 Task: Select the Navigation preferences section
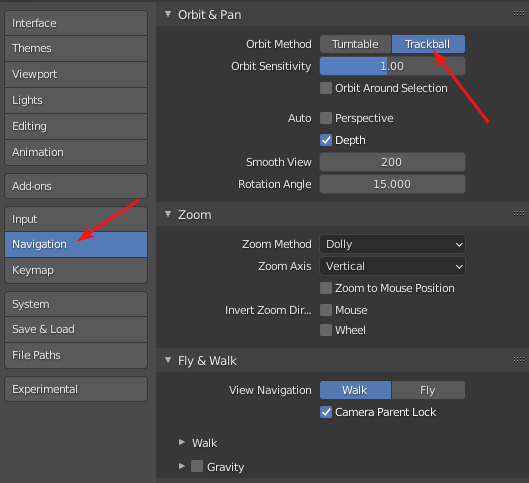(76, 245)
